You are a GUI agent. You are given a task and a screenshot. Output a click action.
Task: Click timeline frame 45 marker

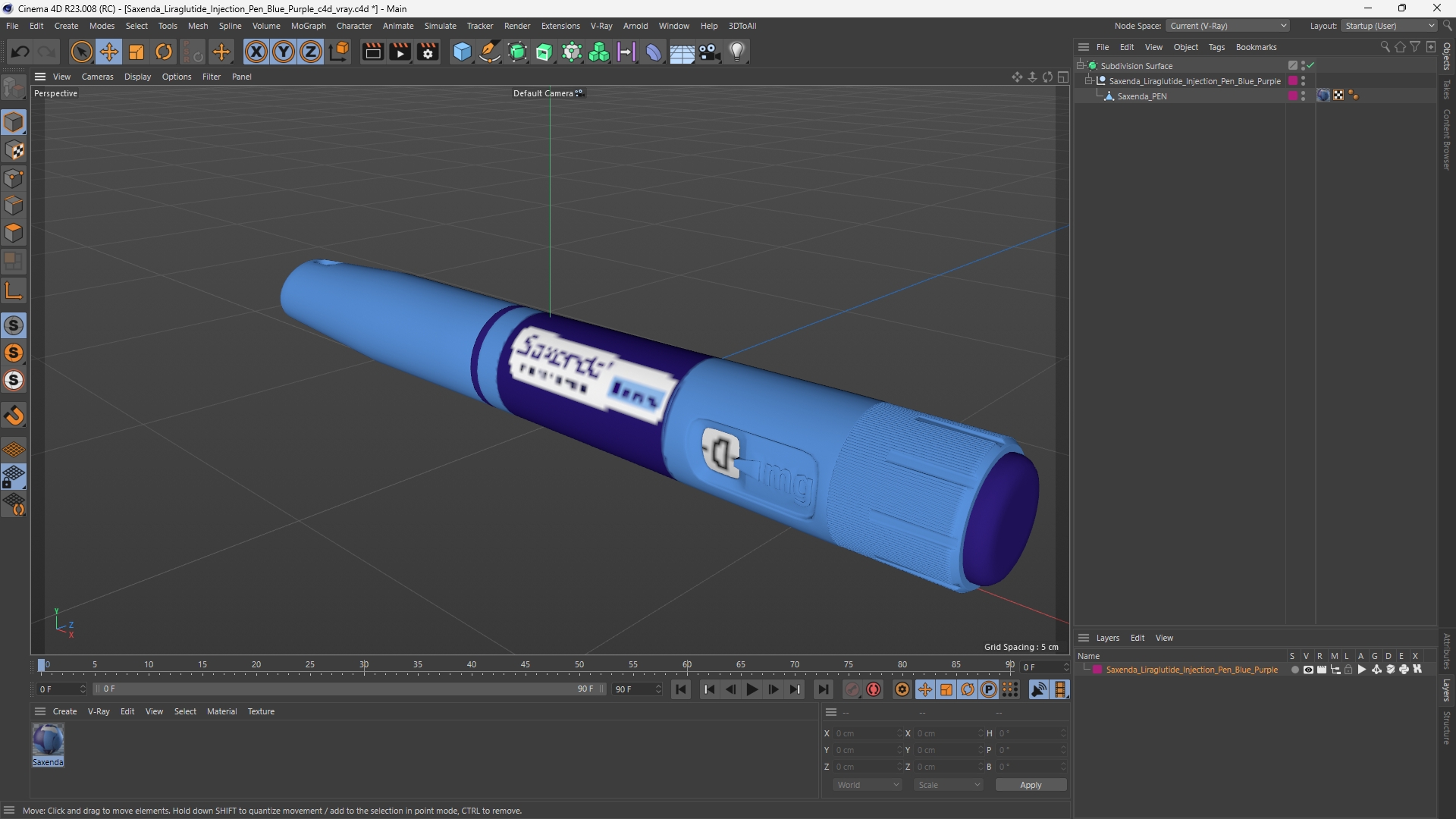pos(525,665)
